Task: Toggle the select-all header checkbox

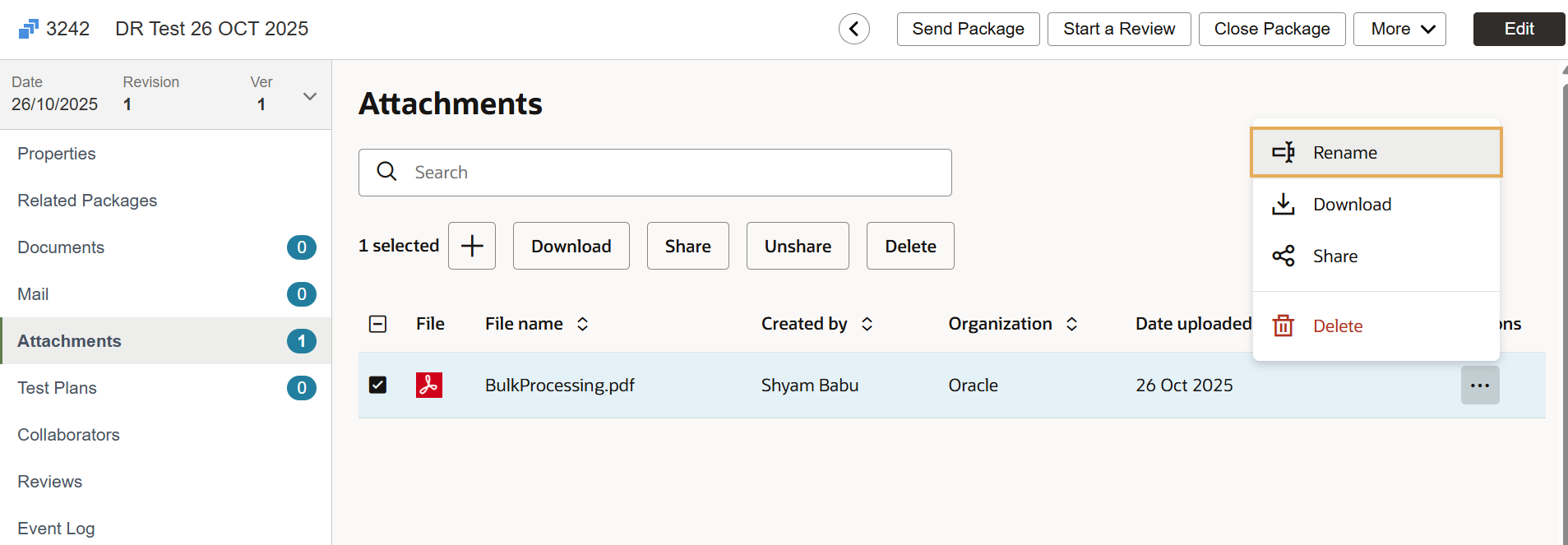Action: (x=377, y=324)
